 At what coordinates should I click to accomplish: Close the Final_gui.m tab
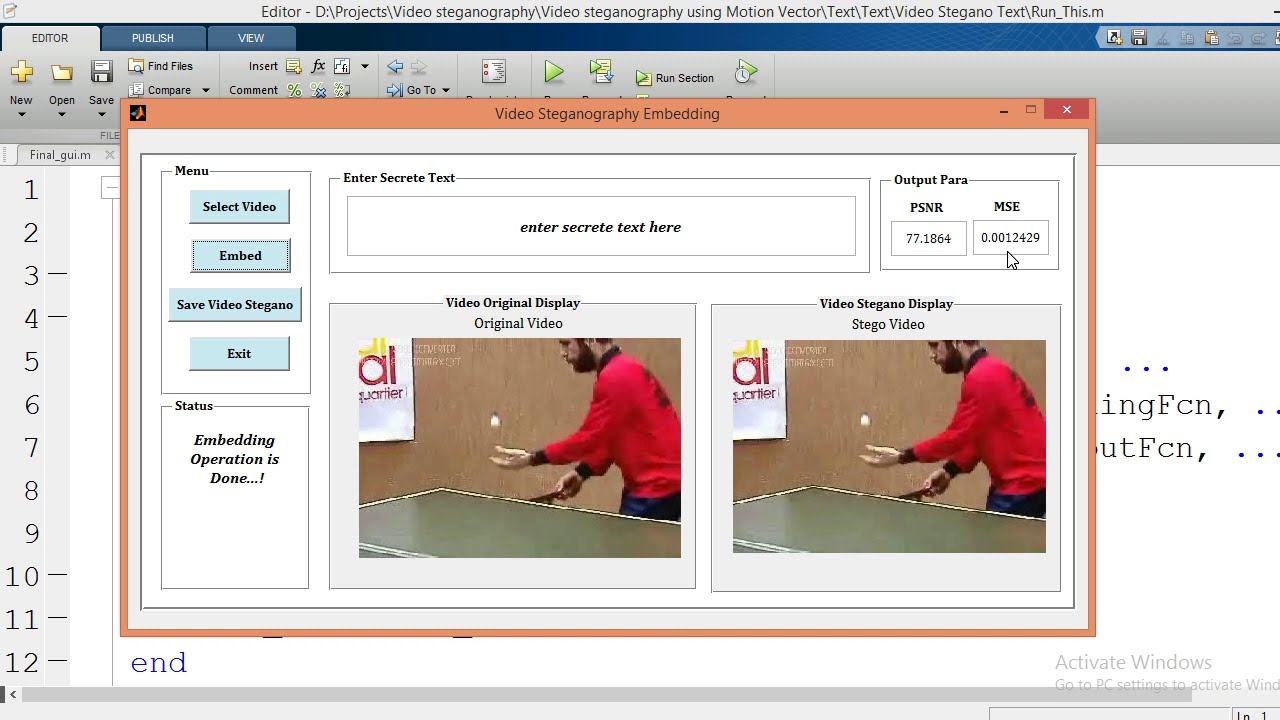[x=110, y=155]
